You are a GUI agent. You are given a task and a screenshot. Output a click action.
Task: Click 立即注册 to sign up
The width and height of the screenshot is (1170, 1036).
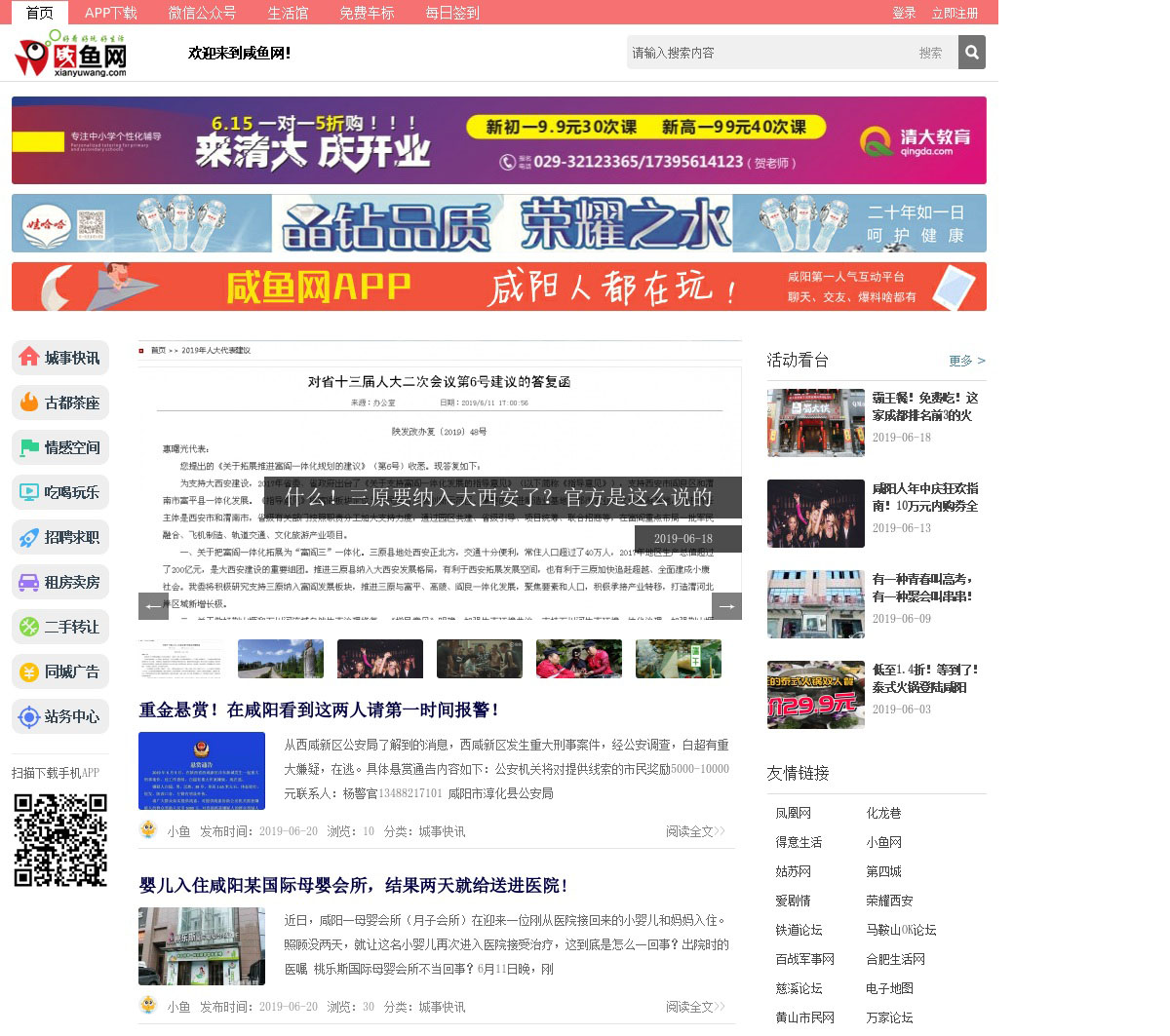[955, 13]
